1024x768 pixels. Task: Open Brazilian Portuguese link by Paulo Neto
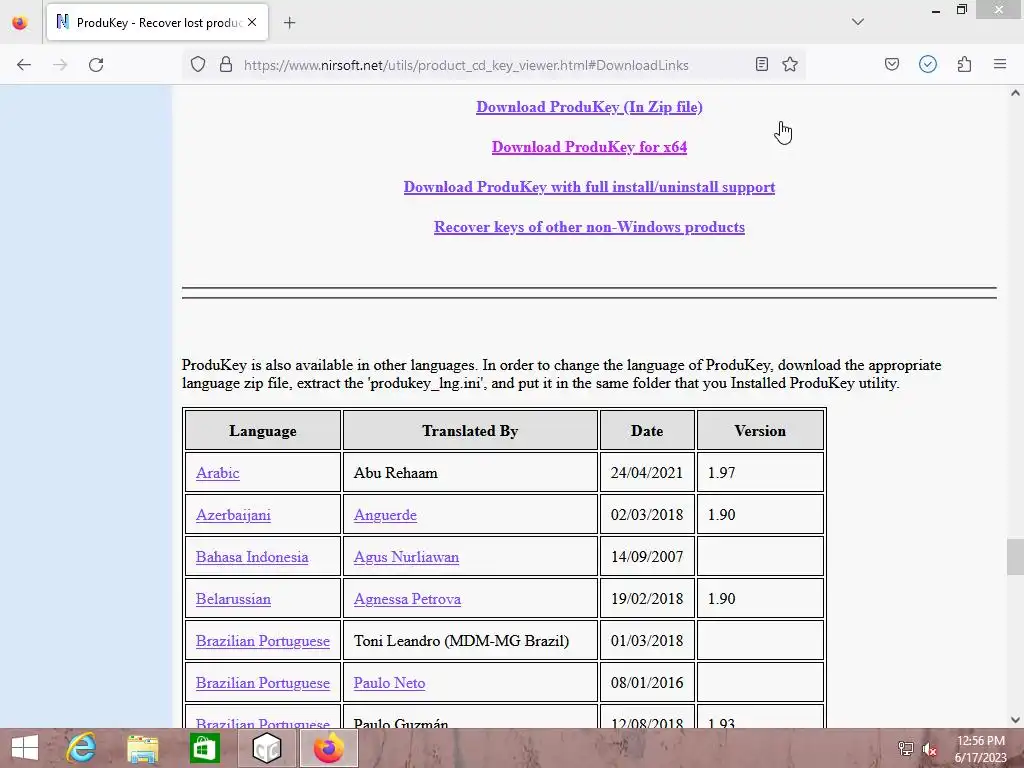click(x=263, y=682)
